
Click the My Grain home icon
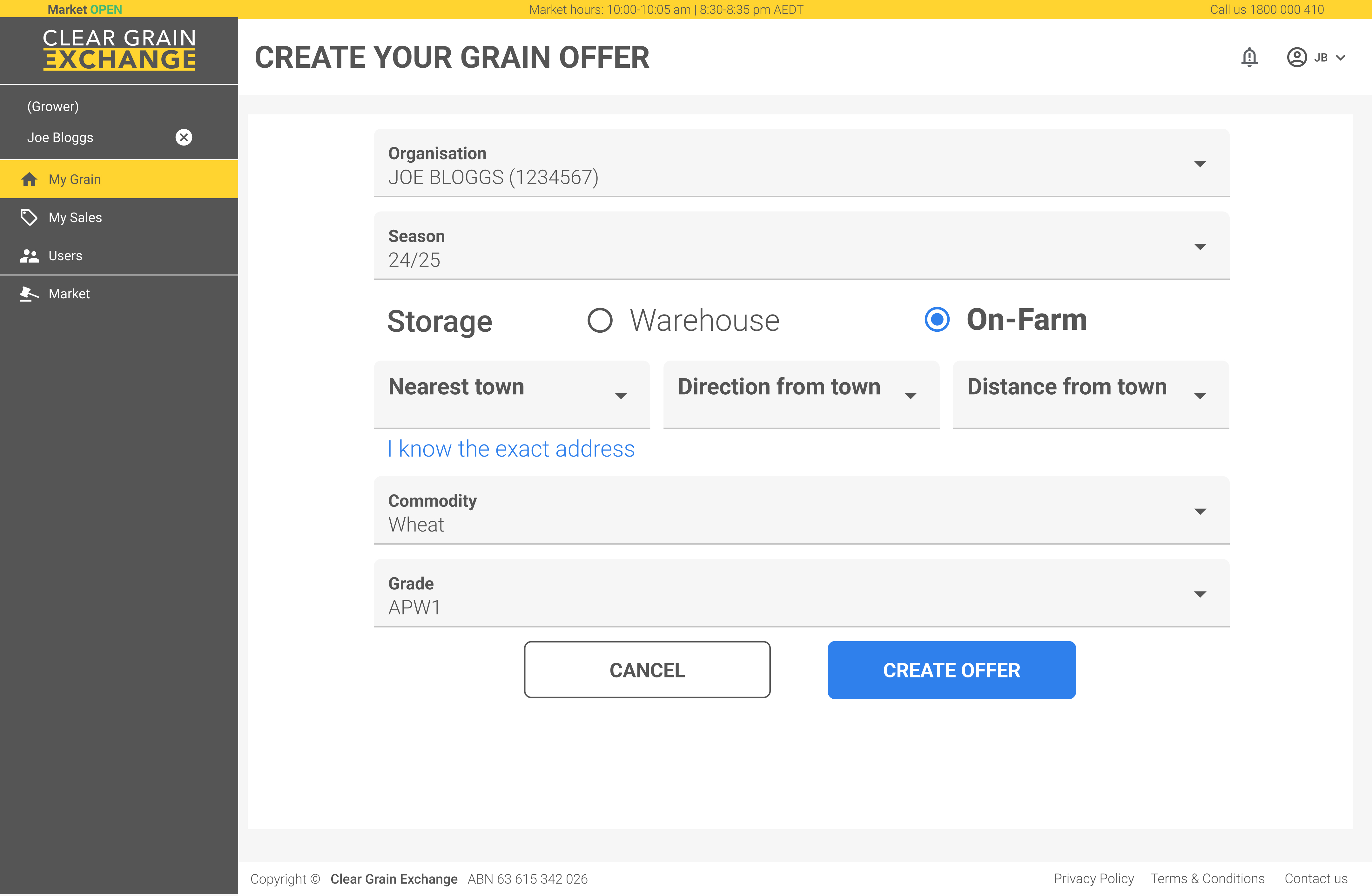pos(29,179)
